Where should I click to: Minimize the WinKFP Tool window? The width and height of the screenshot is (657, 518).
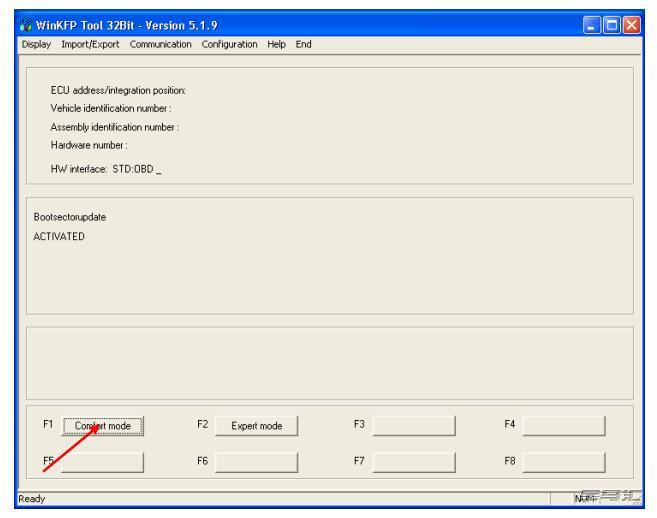pyautogui.click(x=592, y=25)
